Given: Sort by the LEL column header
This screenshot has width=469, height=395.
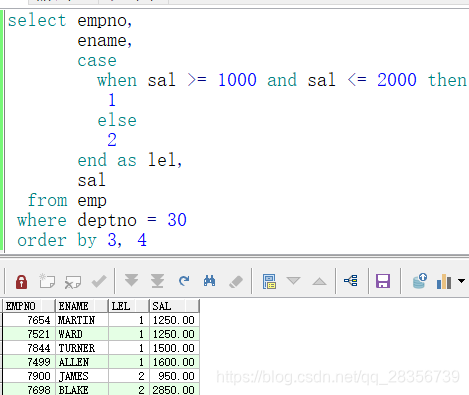Looking at the screenshot, I should point(129,306).
